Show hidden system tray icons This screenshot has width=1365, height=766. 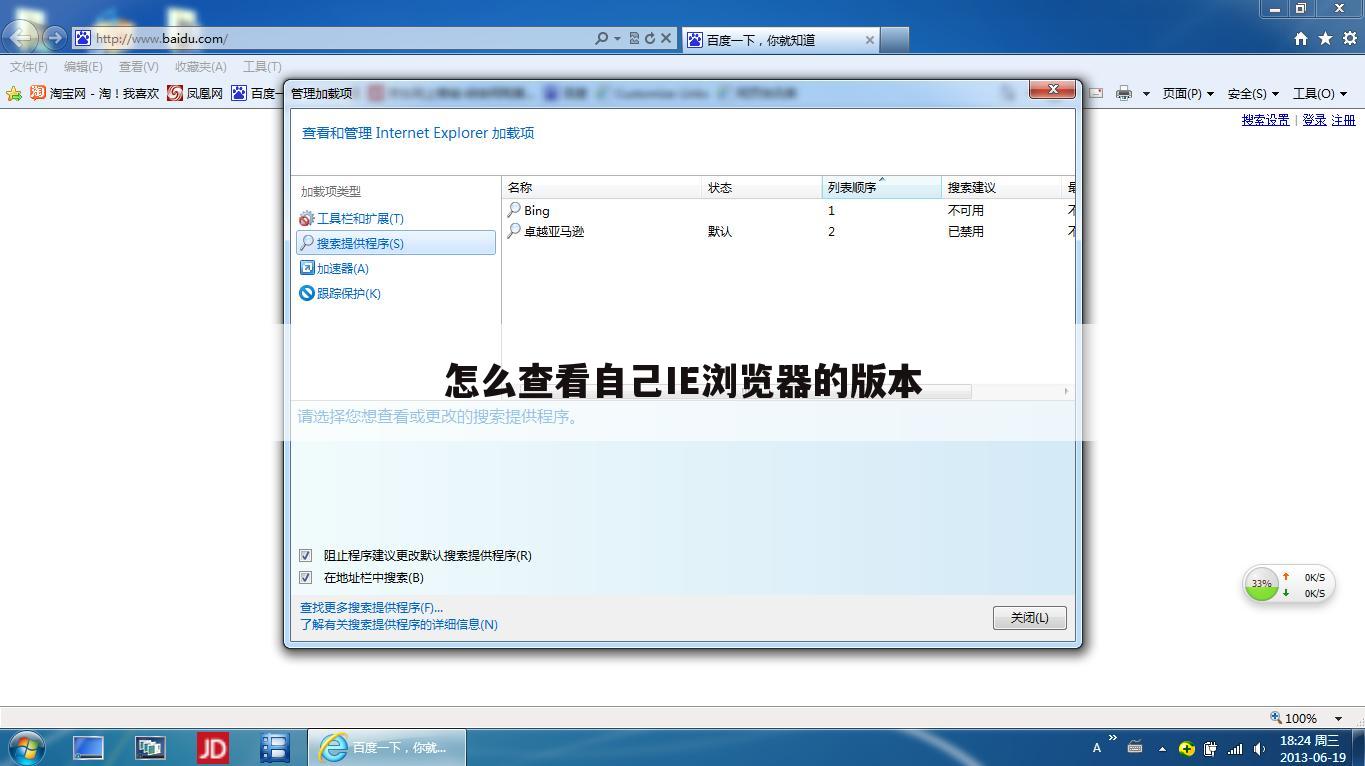[x=1162, y=748]
